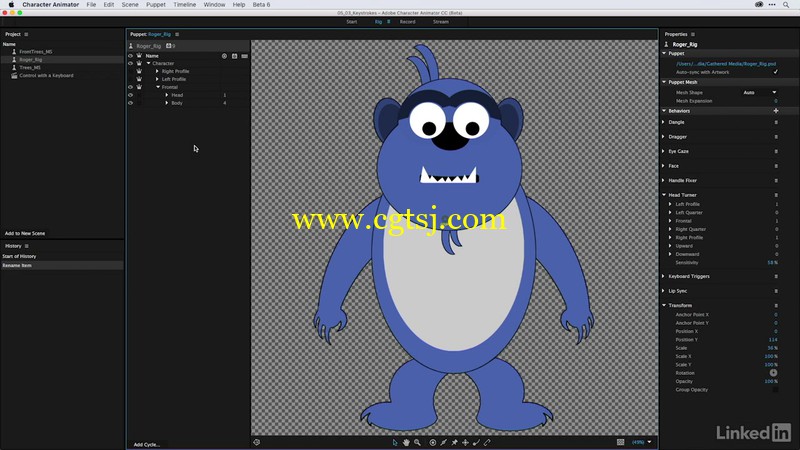Viewport: 800px width, 450px height.
Task: Open the Face behavior options menu
Action: 776,166
